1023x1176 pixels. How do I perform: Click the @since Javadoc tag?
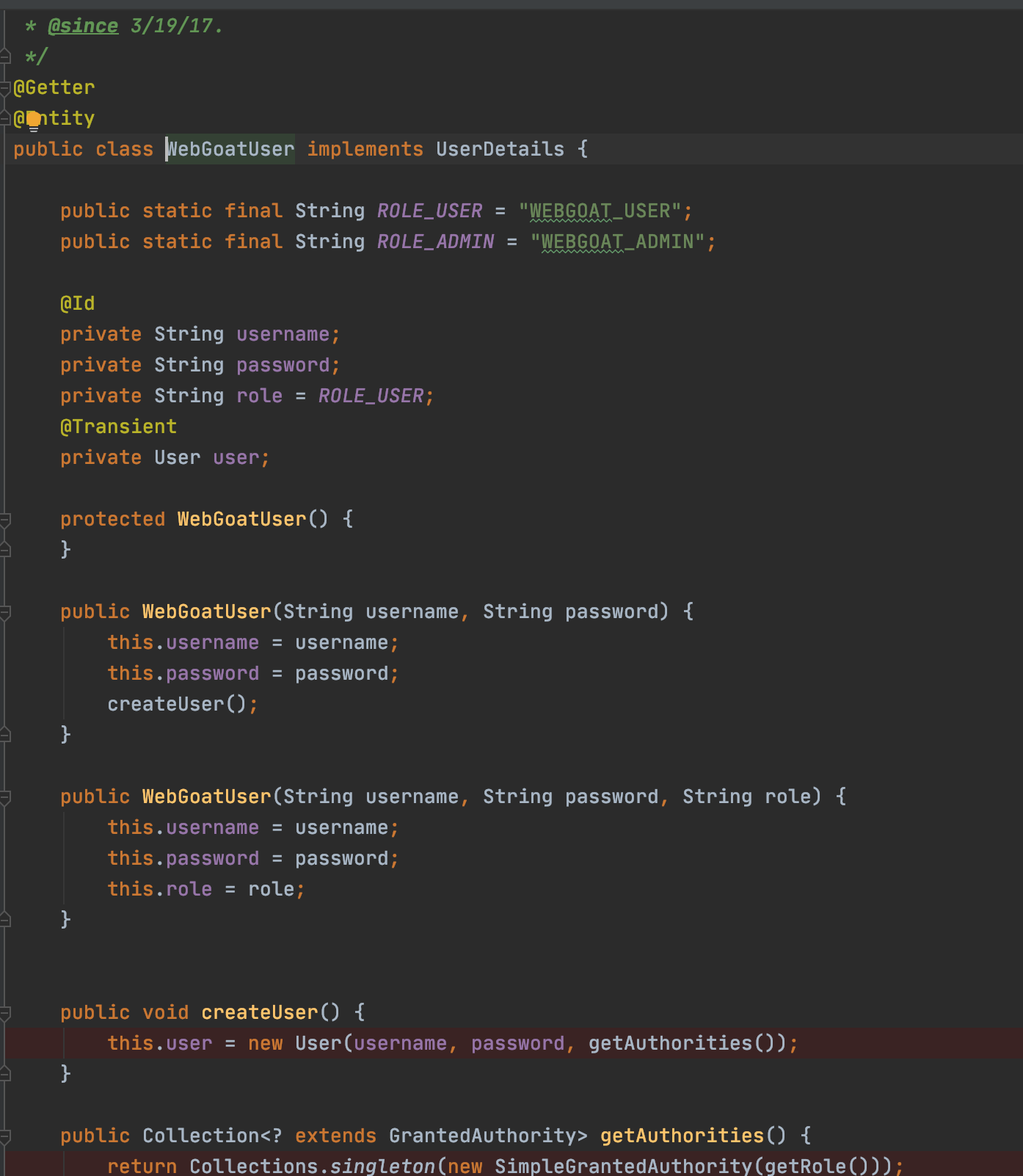tap(82, 26)
